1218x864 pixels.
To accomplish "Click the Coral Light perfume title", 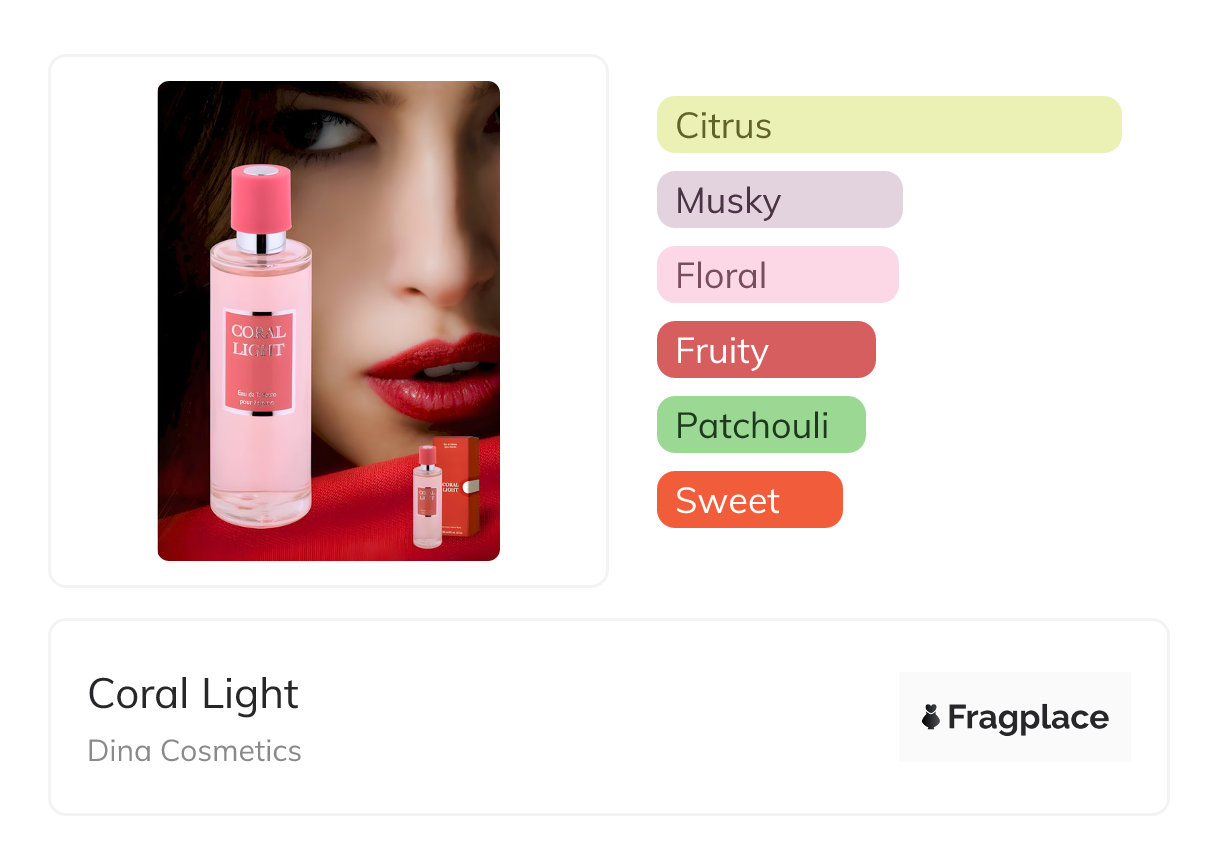I will coord(193,694).
